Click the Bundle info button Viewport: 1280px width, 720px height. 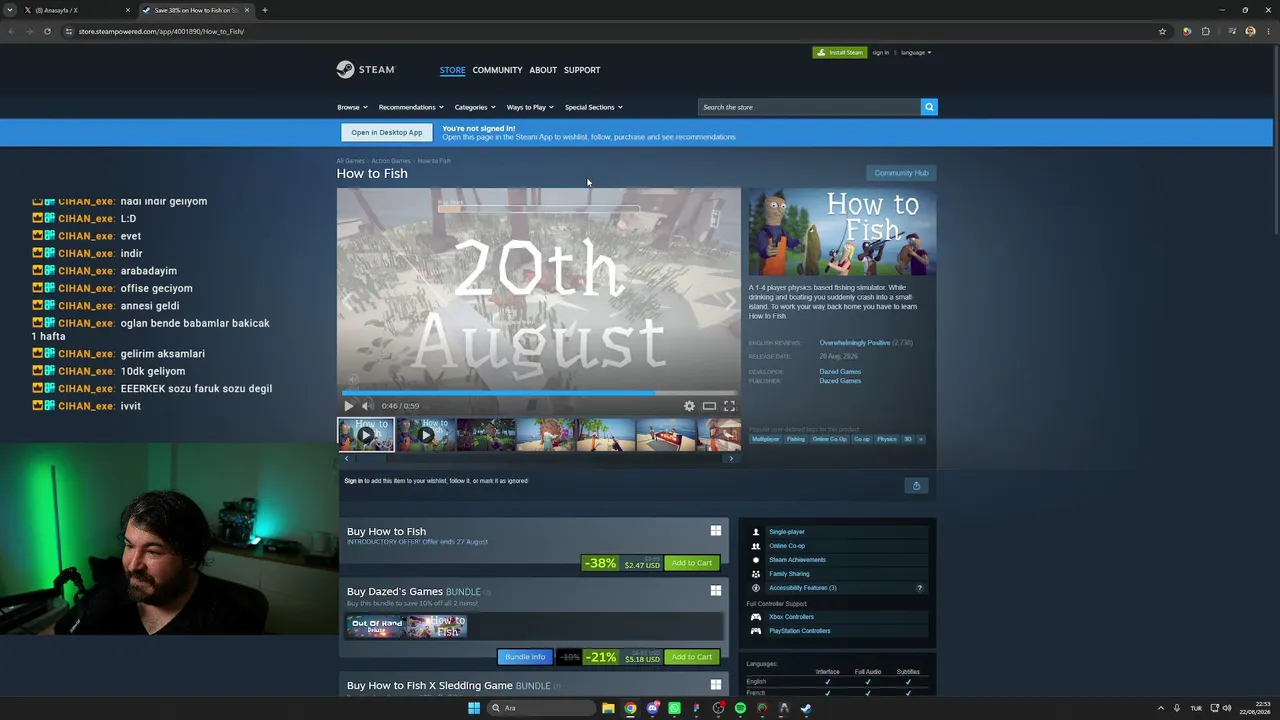(525, 657)
